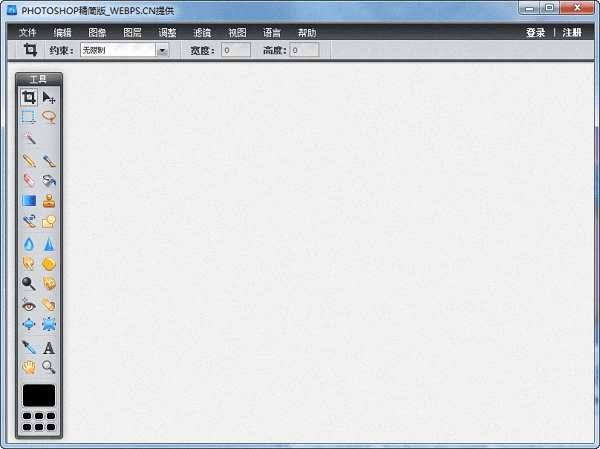
Task: Select the rectangular Marquee tool
Action: (29, 117)
